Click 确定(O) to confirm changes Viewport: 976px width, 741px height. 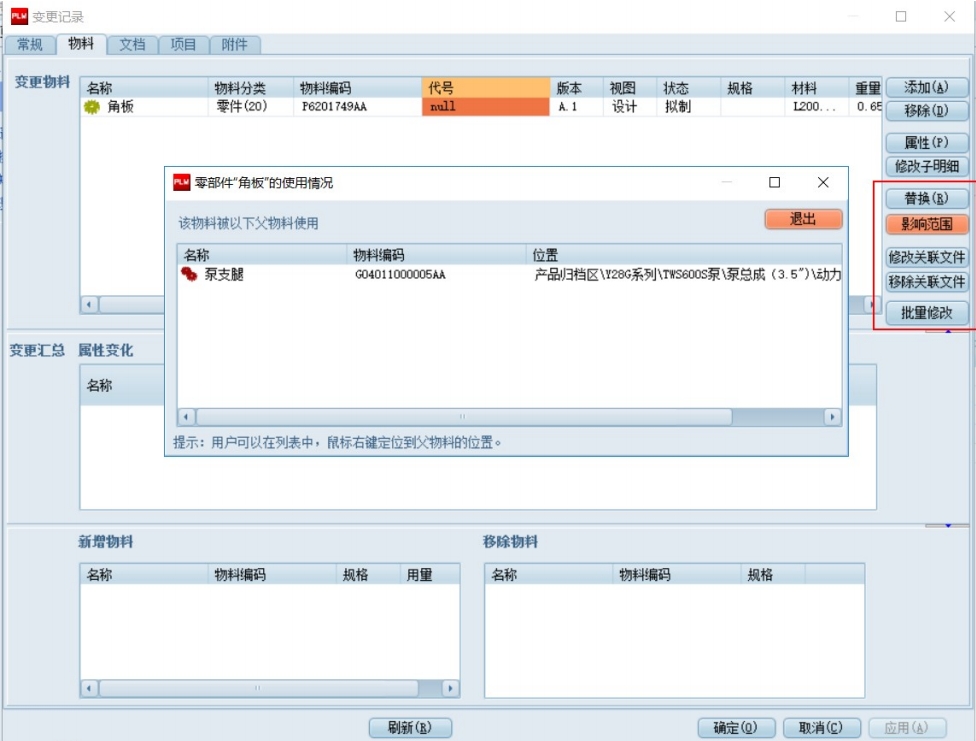(735, 728)
